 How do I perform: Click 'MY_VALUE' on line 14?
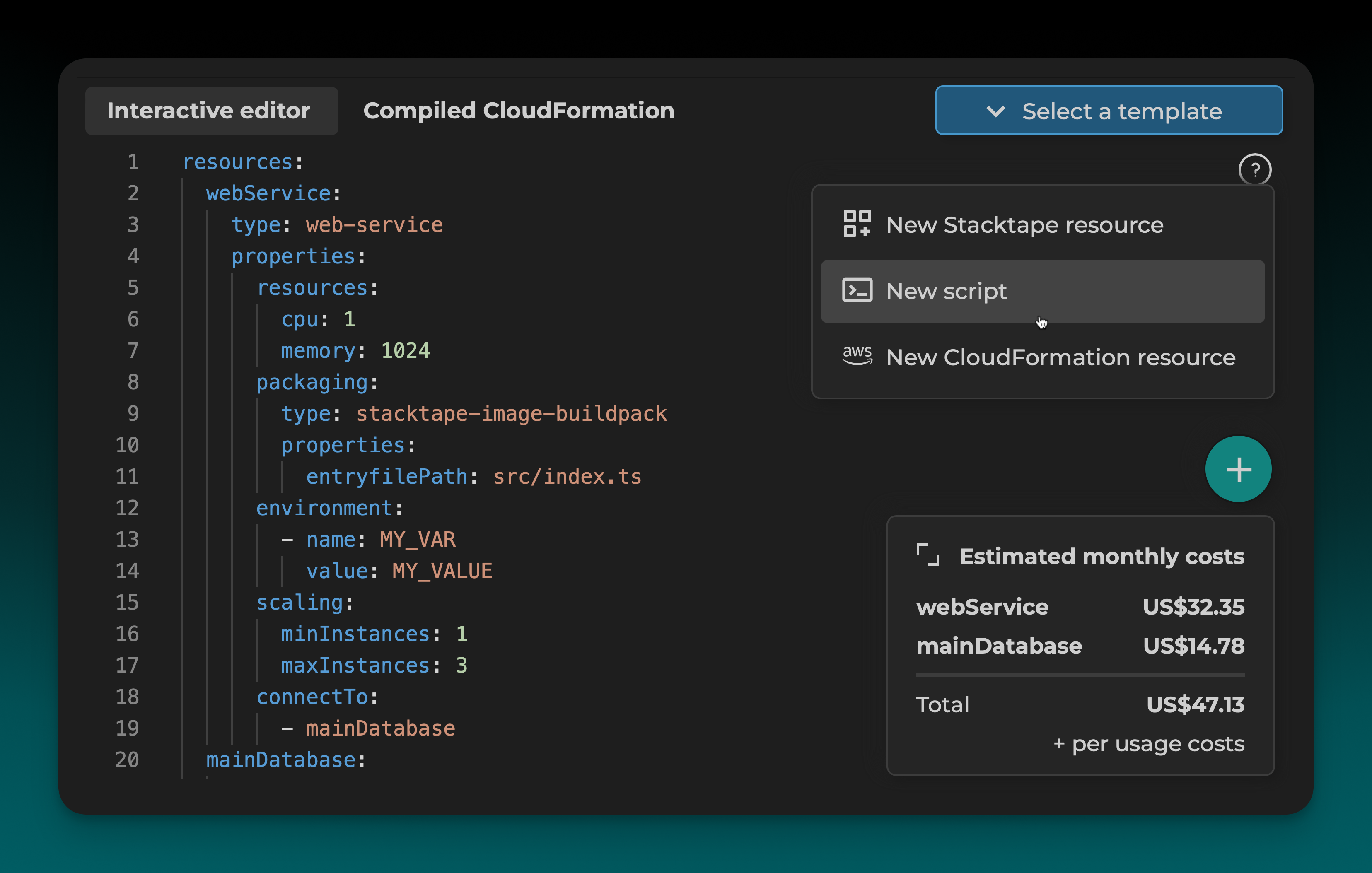pyautogui.click(x=442, y=571)
